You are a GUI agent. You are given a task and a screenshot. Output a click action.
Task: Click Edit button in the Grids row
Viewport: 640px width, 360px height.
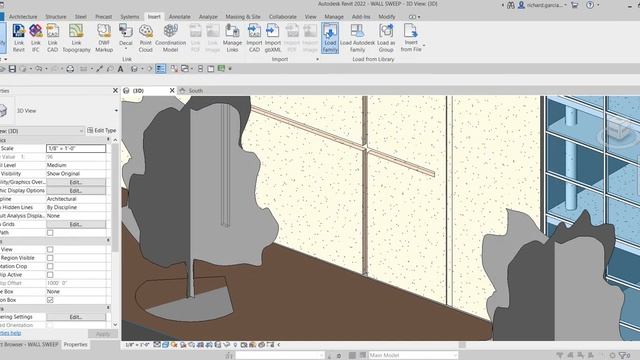coord(76,224)
